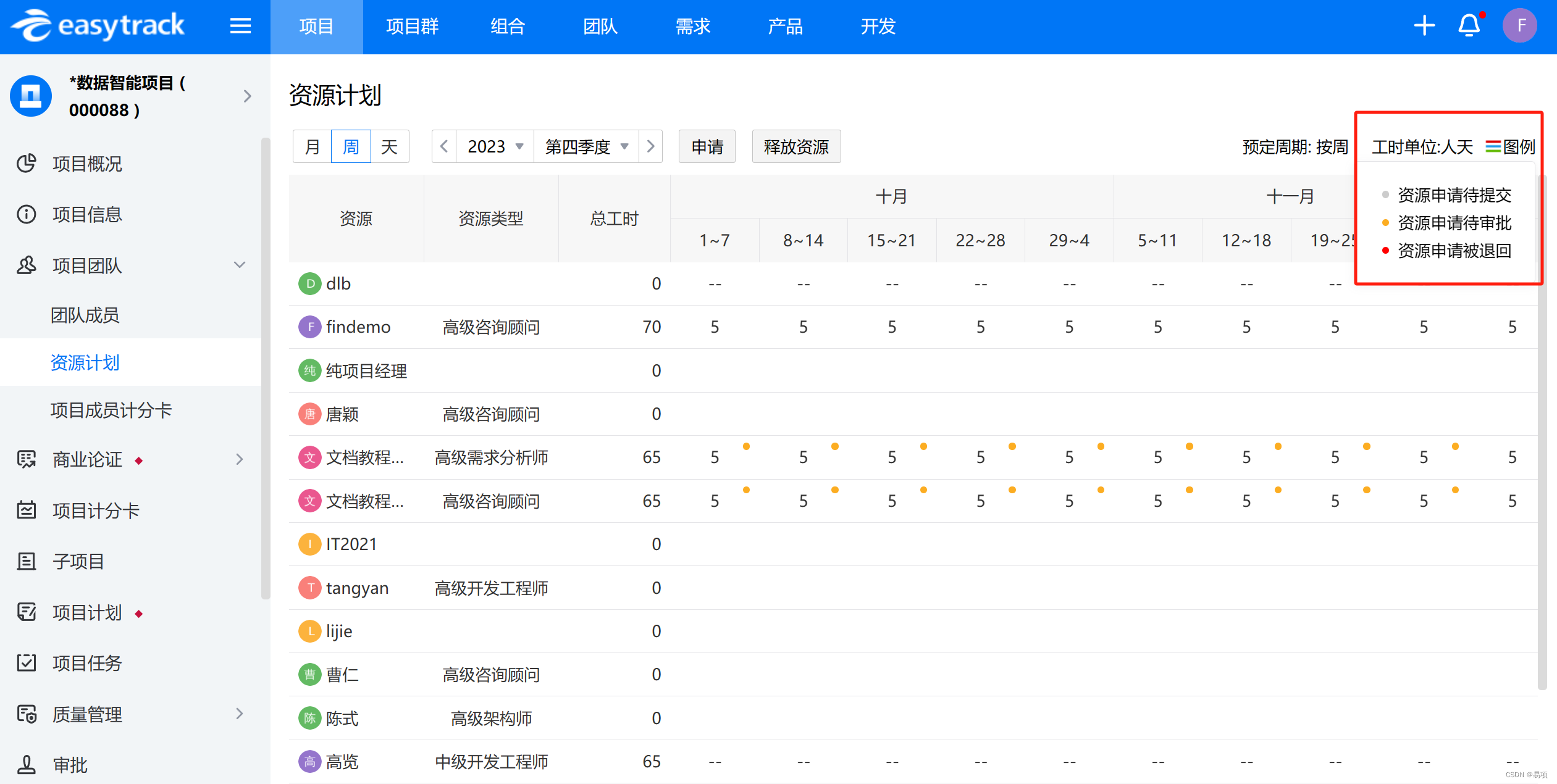Open the 第四季度 quarter dropdown
Screen dimensions: 1557x784
coord(586,147)
